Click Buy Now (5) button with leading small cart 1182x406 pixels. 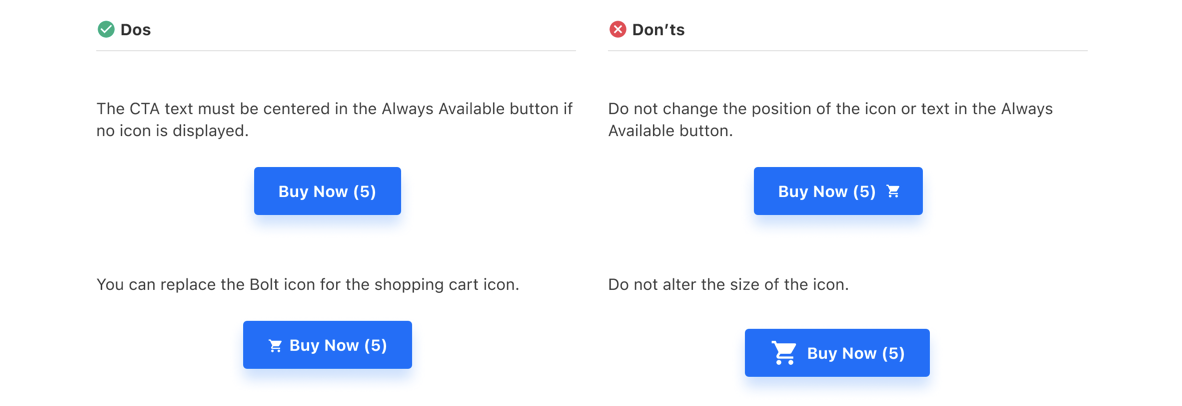pos(327,345)
